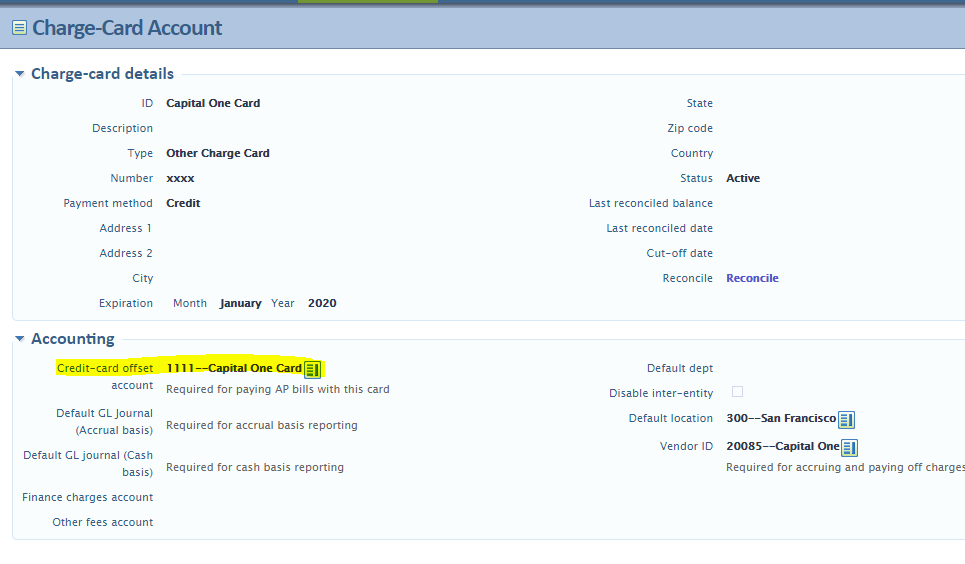
Task: Click the Status value Active
Action: point(743,179)
